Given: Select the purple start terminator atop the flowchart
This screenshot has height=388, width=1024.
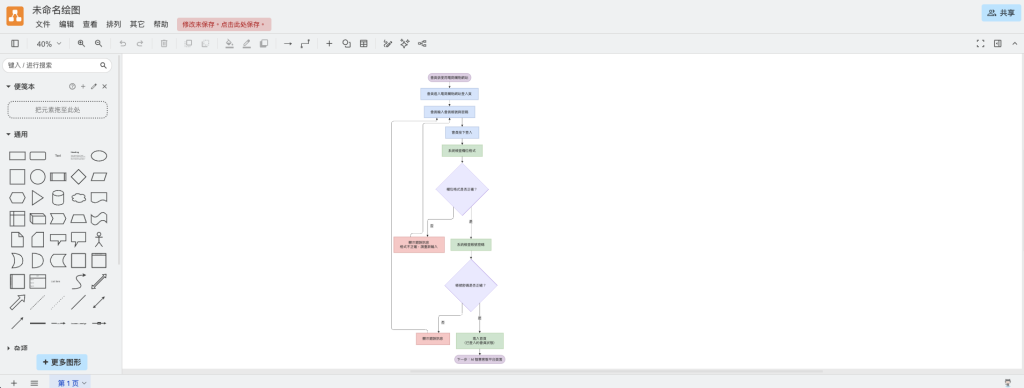Looking at the screenshot, I should coord(449,77).
